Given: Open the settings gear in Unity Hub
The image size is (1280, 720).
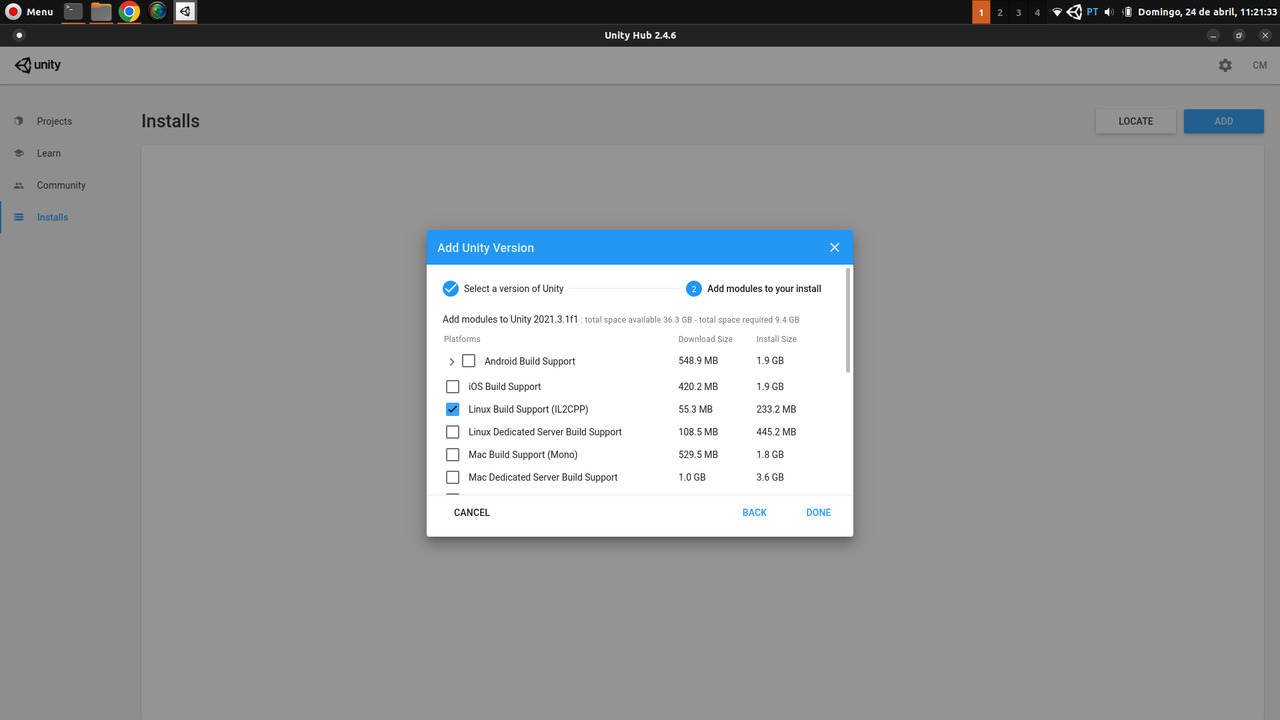Looking at the screenshot, I should click(x=1225, y=65).
